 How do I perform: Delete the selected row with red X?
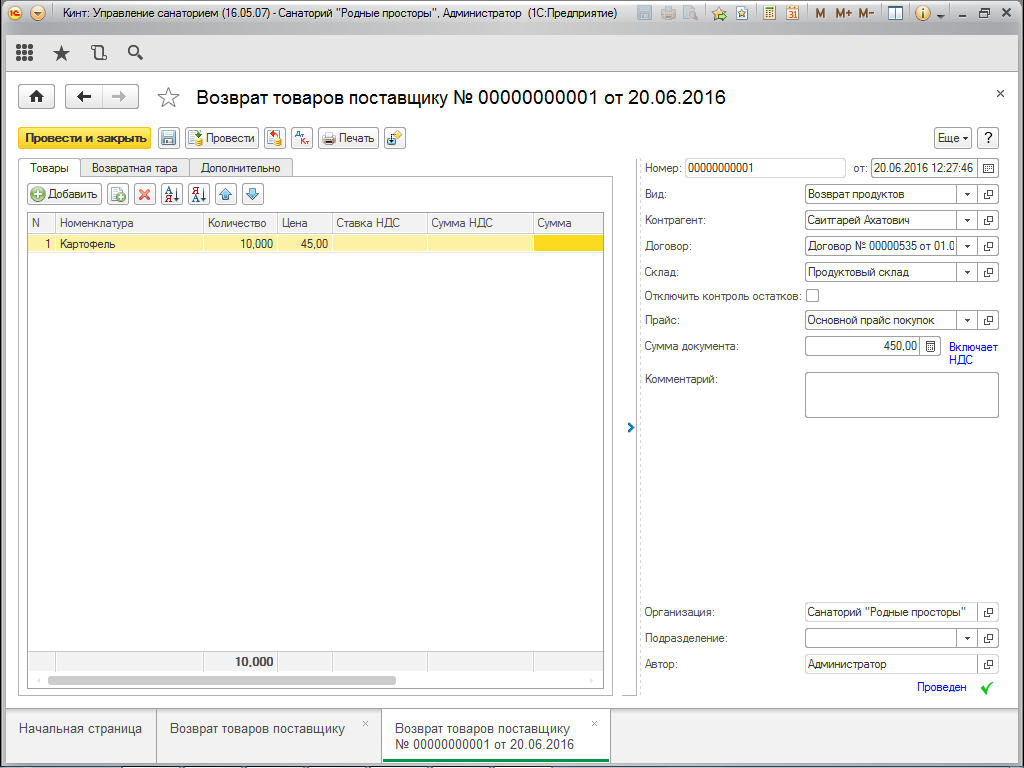click(144, 194)
